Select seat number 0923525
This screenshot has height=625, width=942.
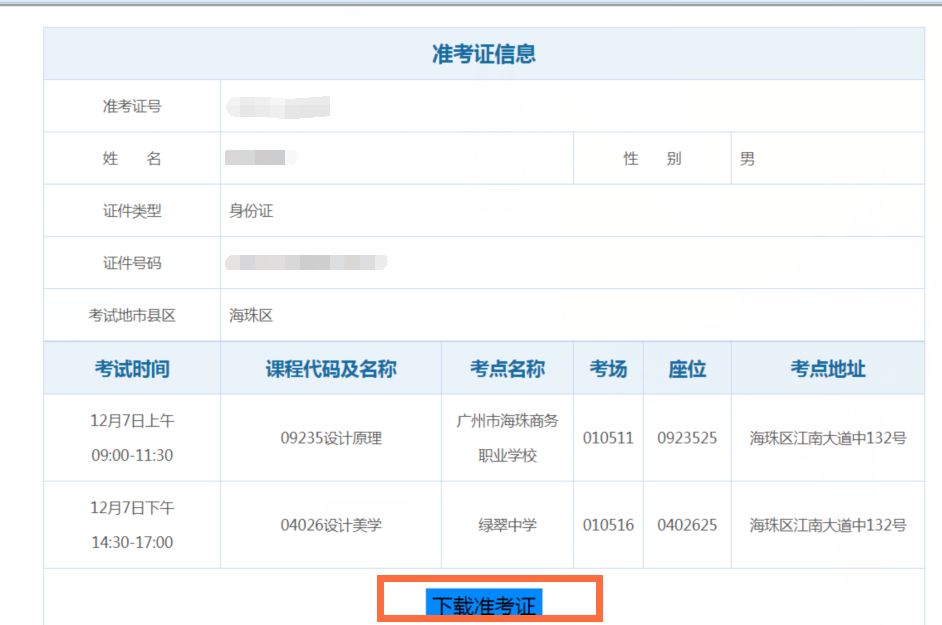coord(687,438)
